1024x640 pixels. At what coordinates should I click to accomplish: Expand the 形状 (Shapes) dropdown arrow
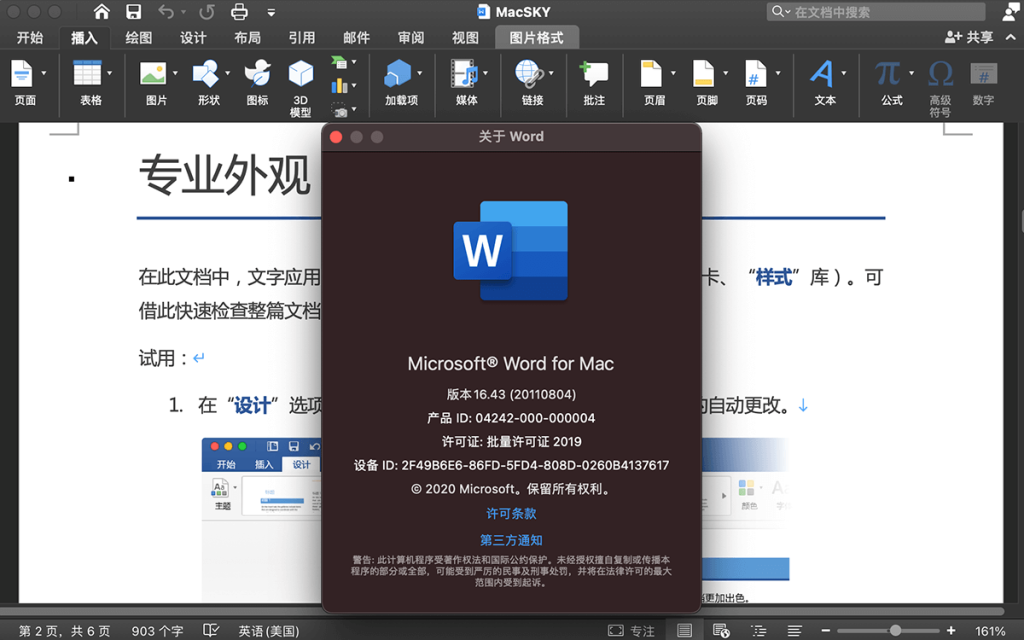coord(227,74)
